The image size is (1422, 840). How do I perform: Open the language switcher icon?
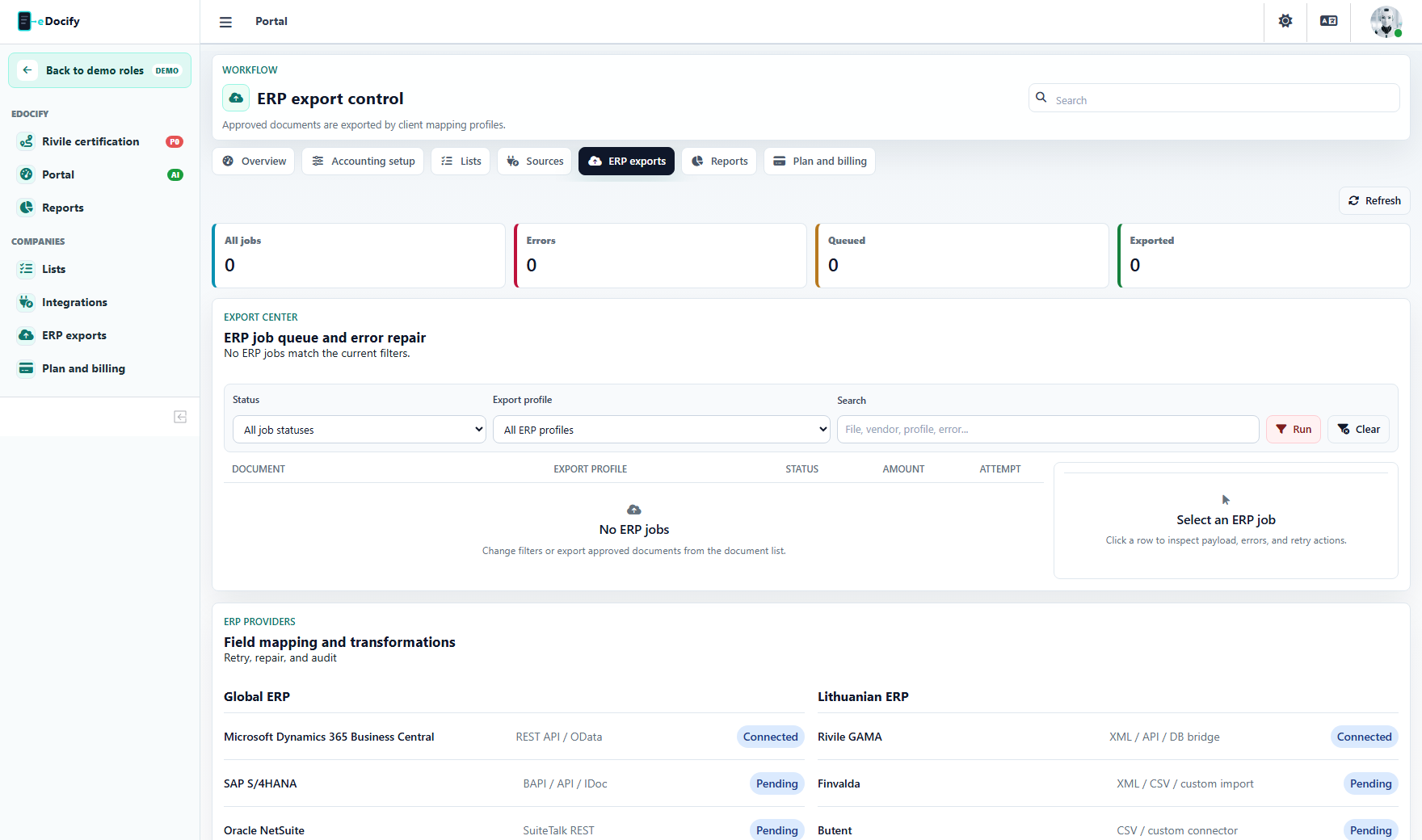tap(1329, 21)
